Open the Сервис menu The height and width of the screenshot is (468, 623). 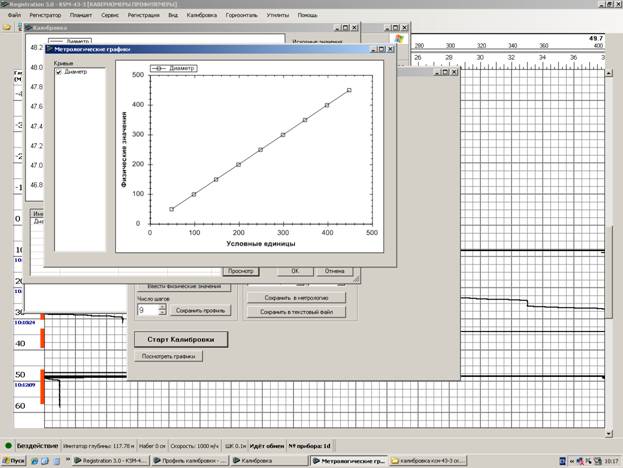point(110,15)
